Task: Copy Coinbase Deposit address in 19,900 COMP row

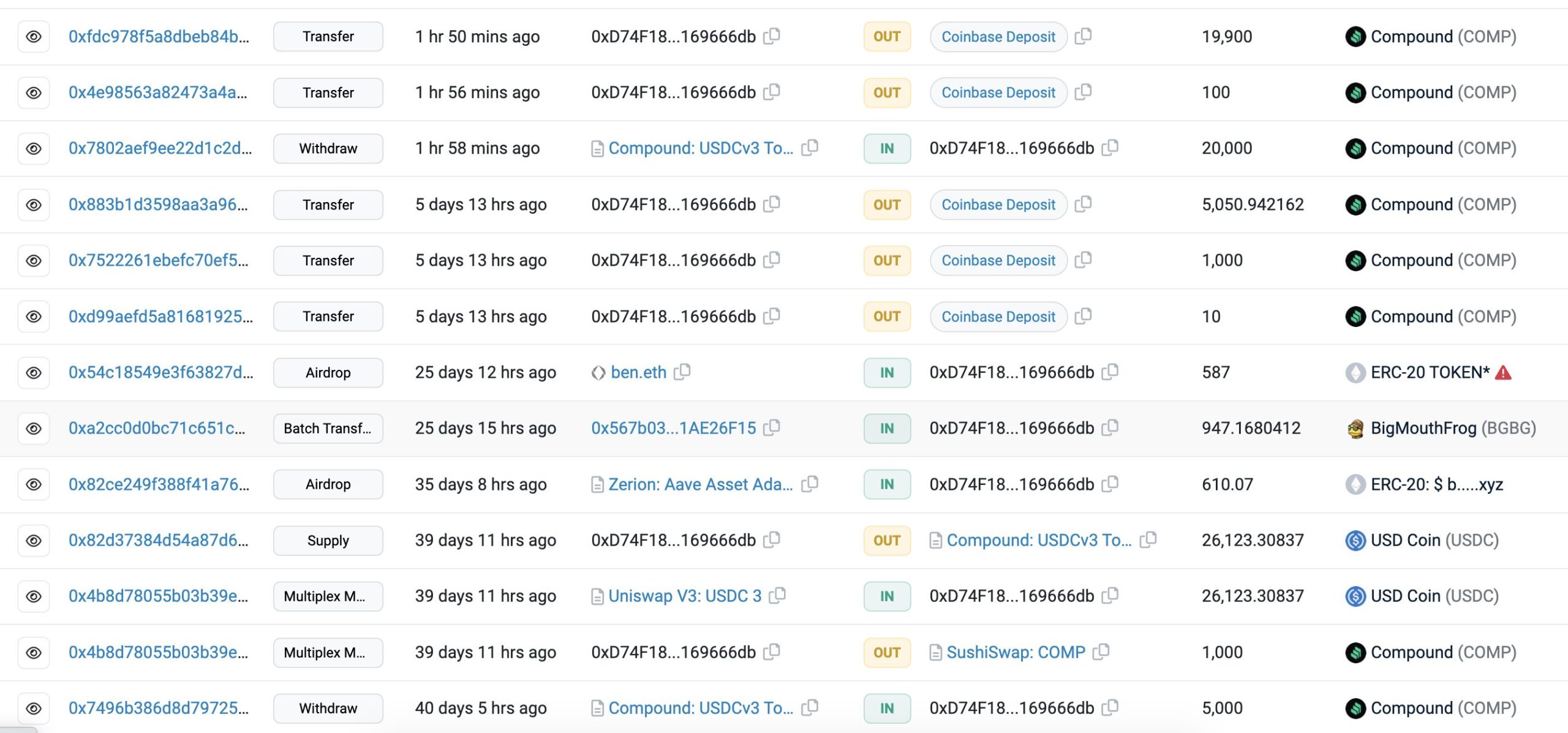Action: point(1084,36)
